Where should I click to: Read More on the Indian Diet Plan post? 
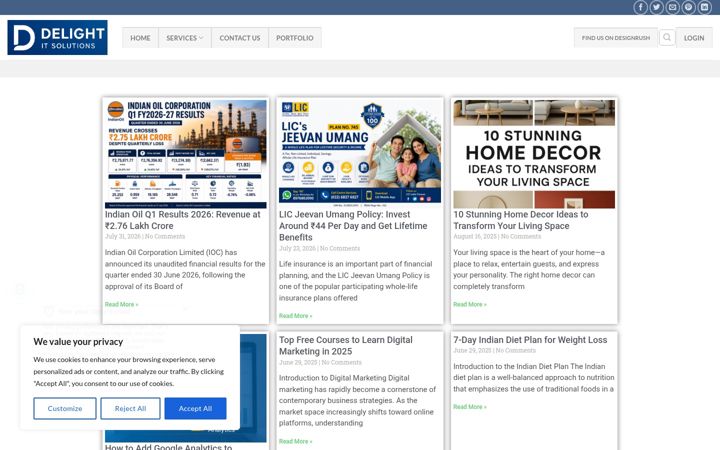(470, 407)
